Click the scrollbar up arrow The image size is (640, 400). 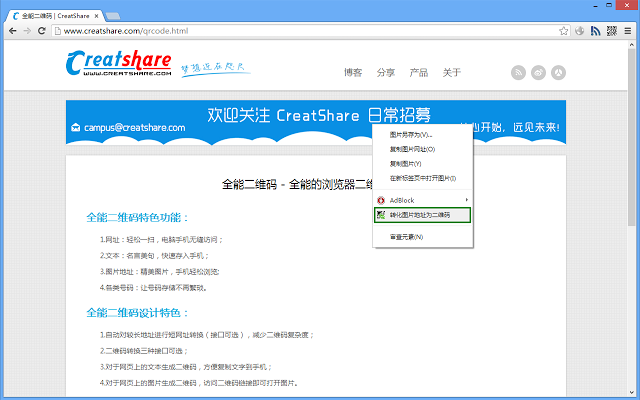click(x=631, y=44)
